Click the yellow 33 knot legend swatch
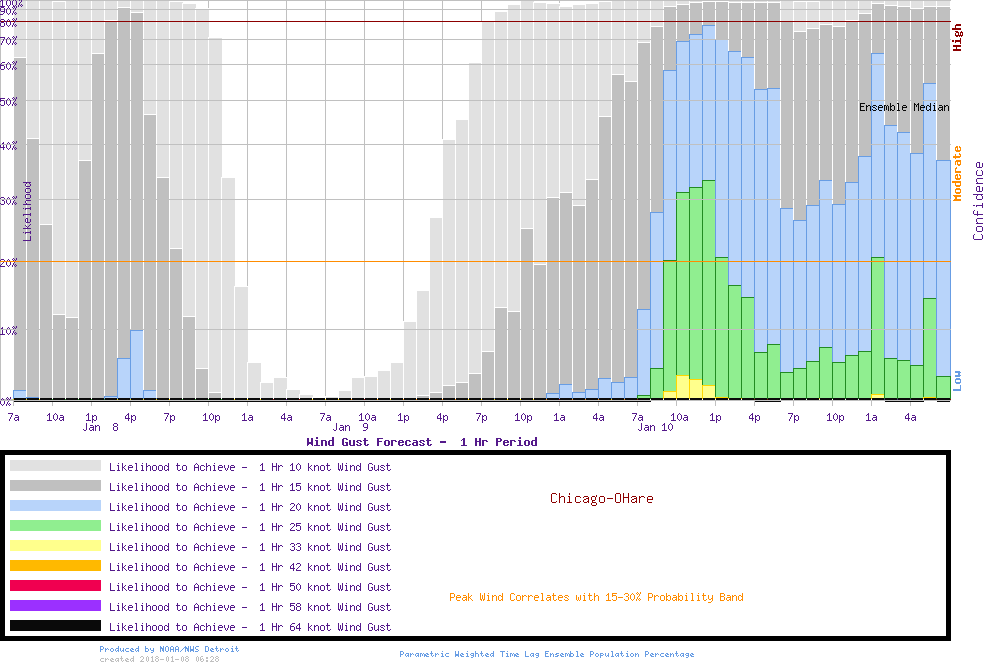This screenshot has height=670, width=1000. [55, 546]
